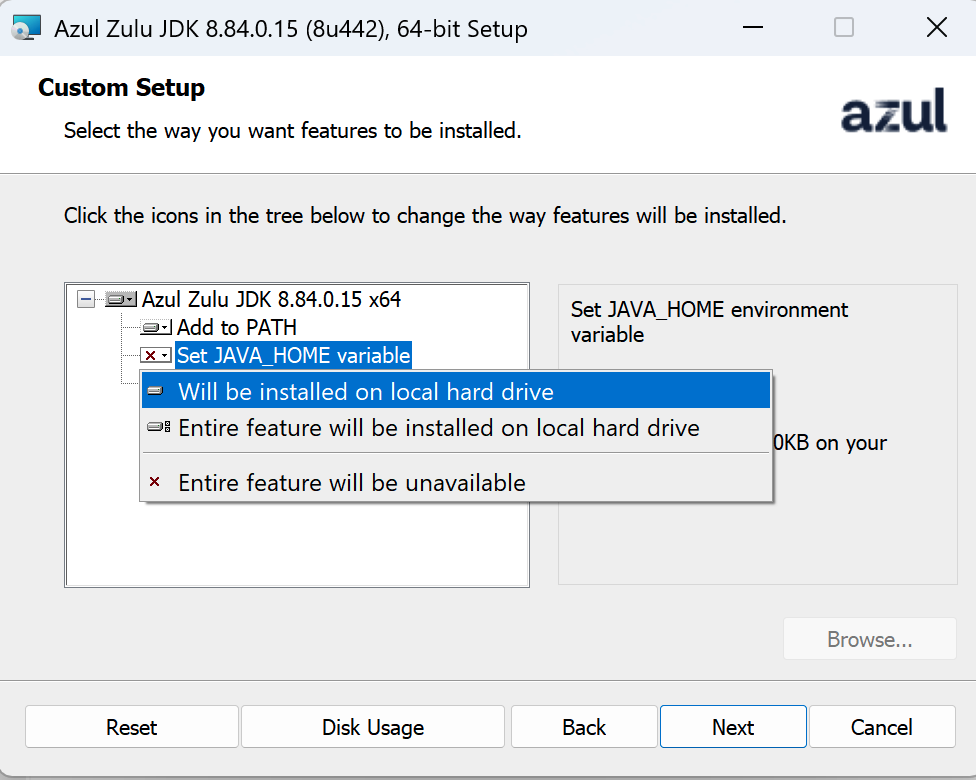This screenshot has height=780, width=976.
Task: Click the single drive icon in popup menu
Action: click(155, 391)
